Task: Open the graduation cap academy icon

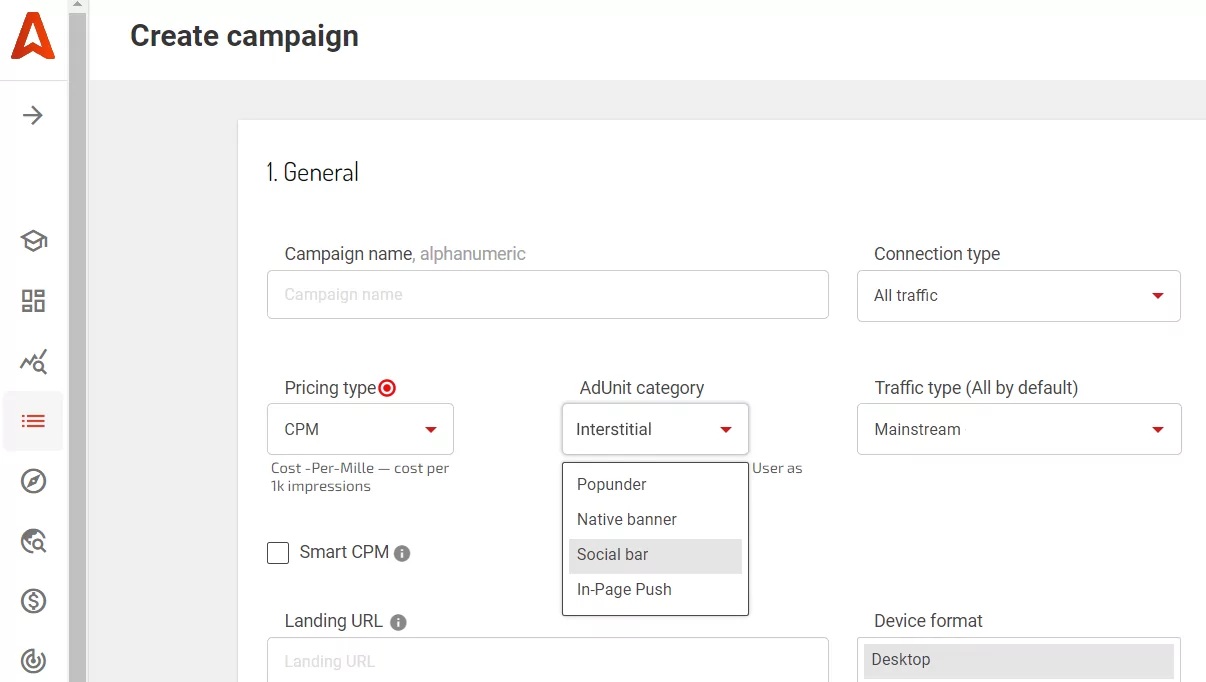Action: pyautogui.click(x=33, y=241)
